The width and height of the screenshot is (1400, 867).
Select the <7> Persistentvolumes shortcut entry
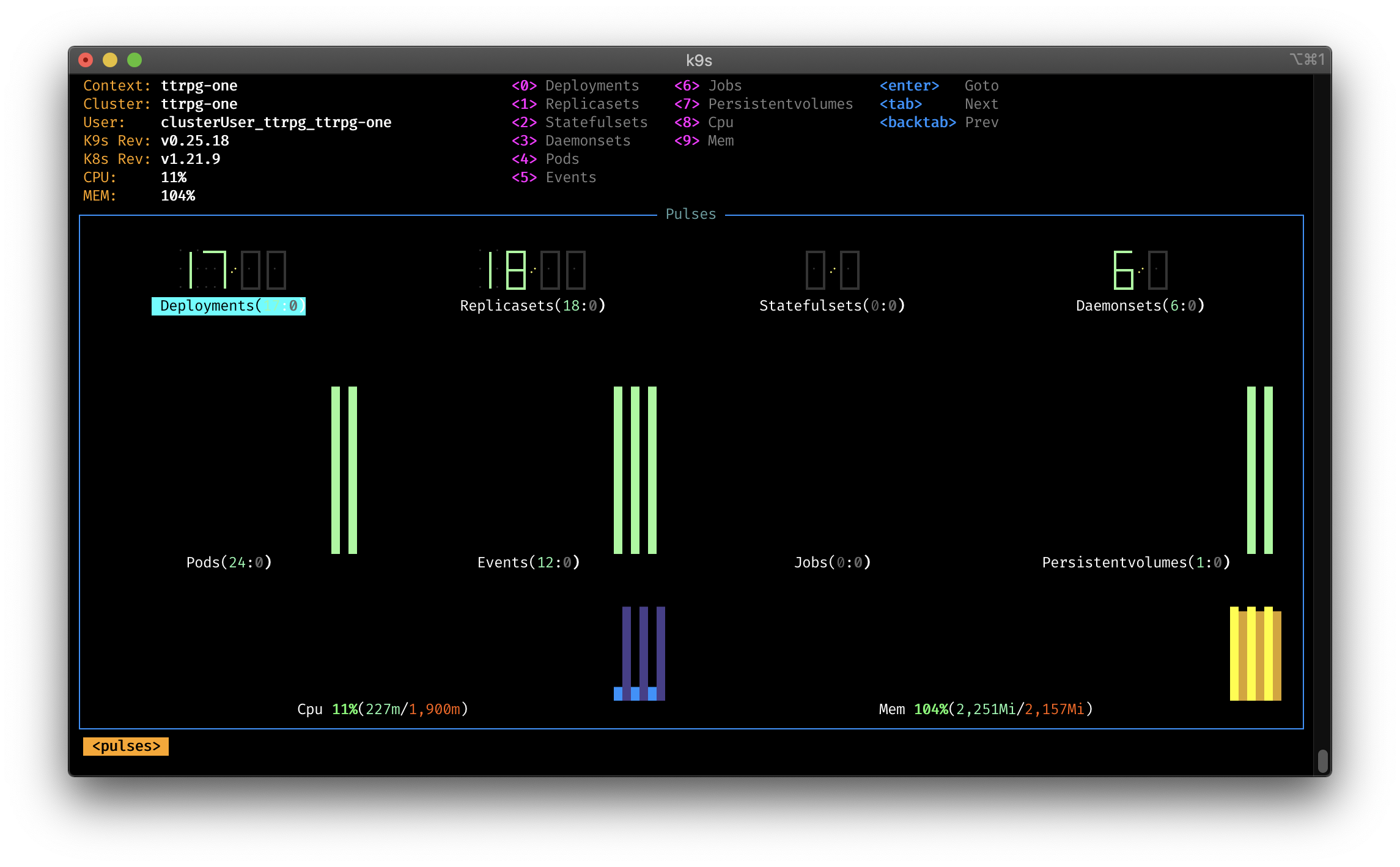point(764,104)
